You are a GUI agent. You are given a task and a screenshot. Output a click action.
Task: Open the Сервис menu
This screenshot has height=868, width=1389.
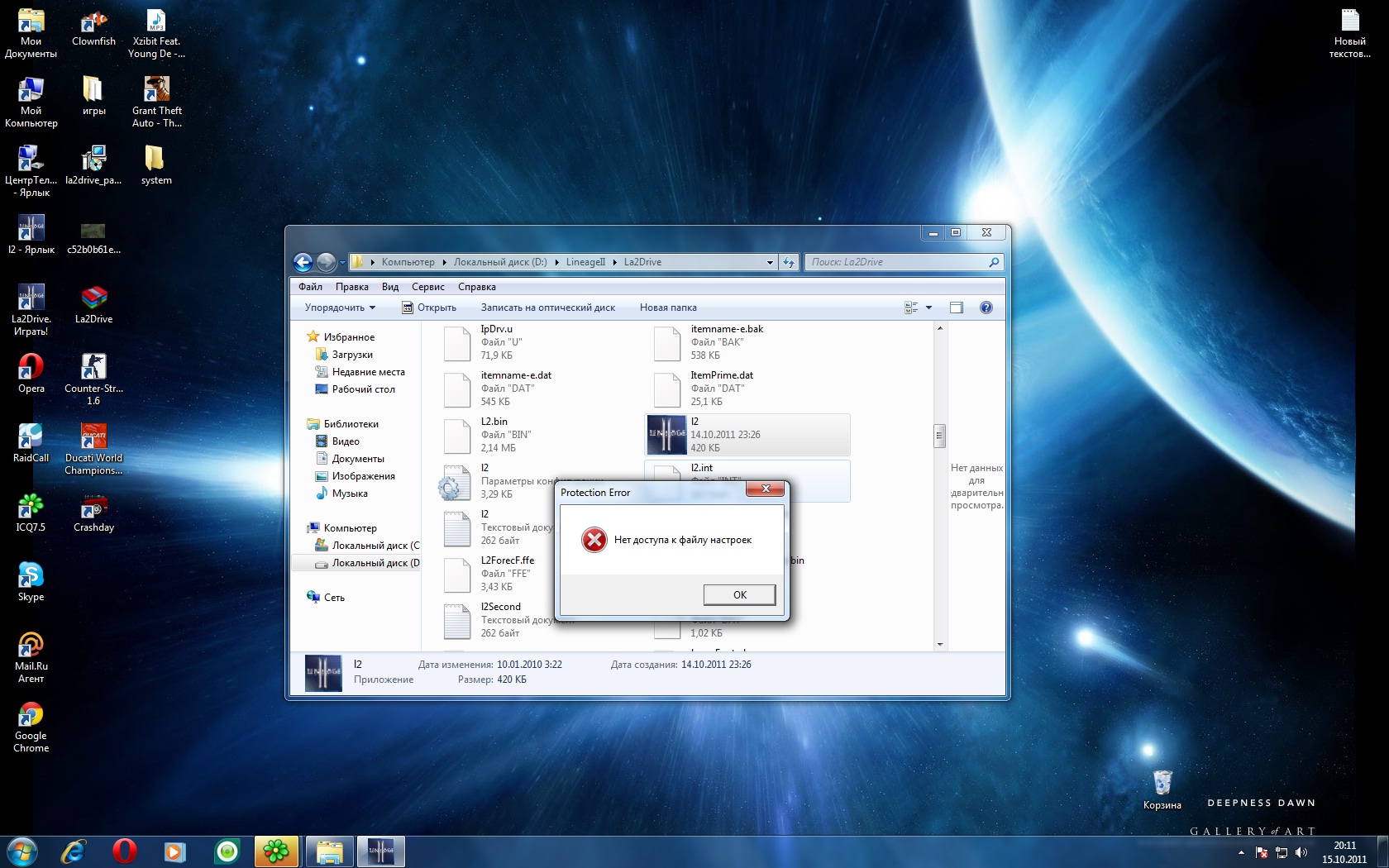[428, 287]
